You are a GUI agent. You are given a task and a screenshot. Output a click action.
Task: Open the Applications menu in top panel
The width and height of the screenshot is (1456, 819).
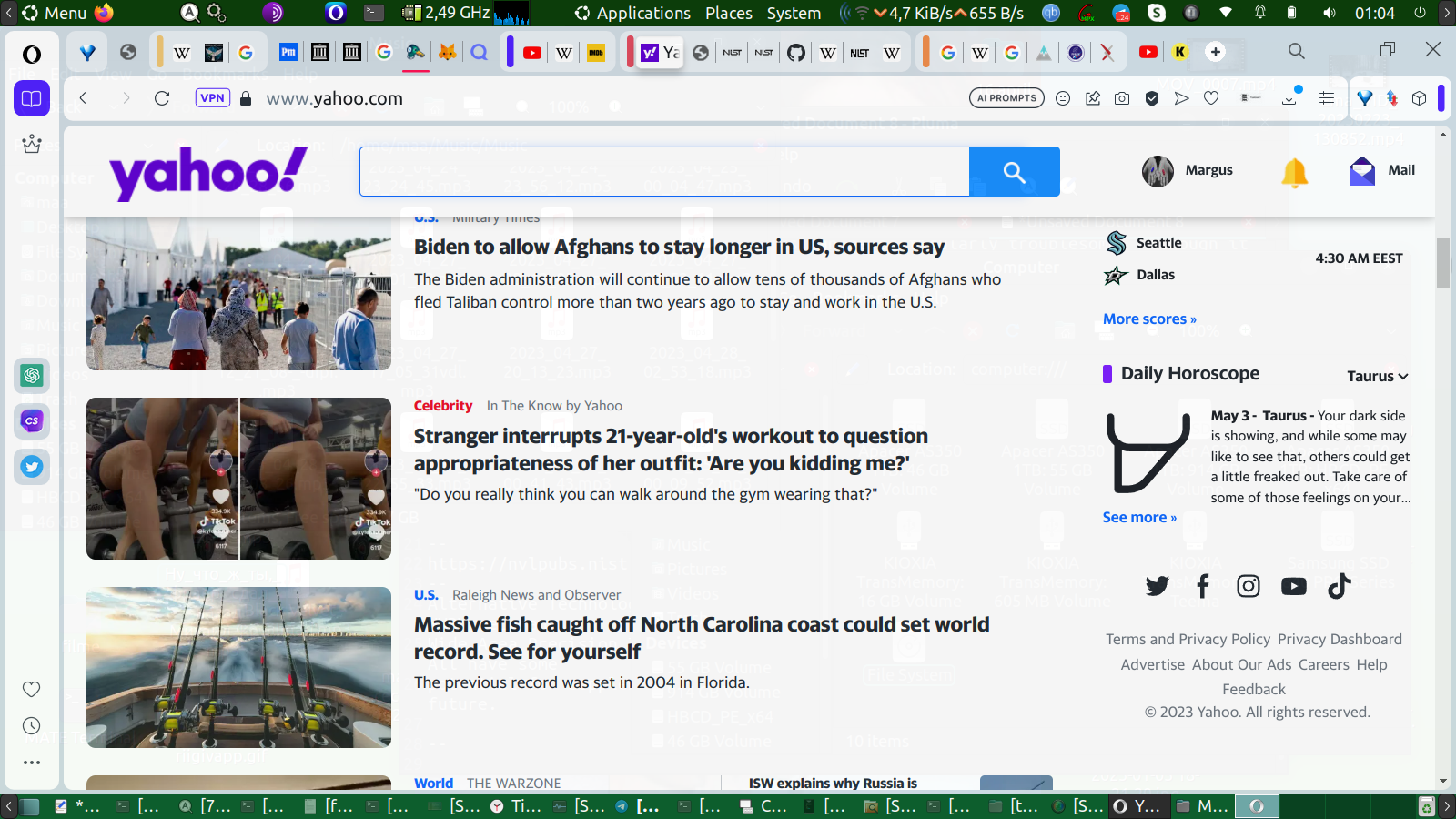(642, 13)
